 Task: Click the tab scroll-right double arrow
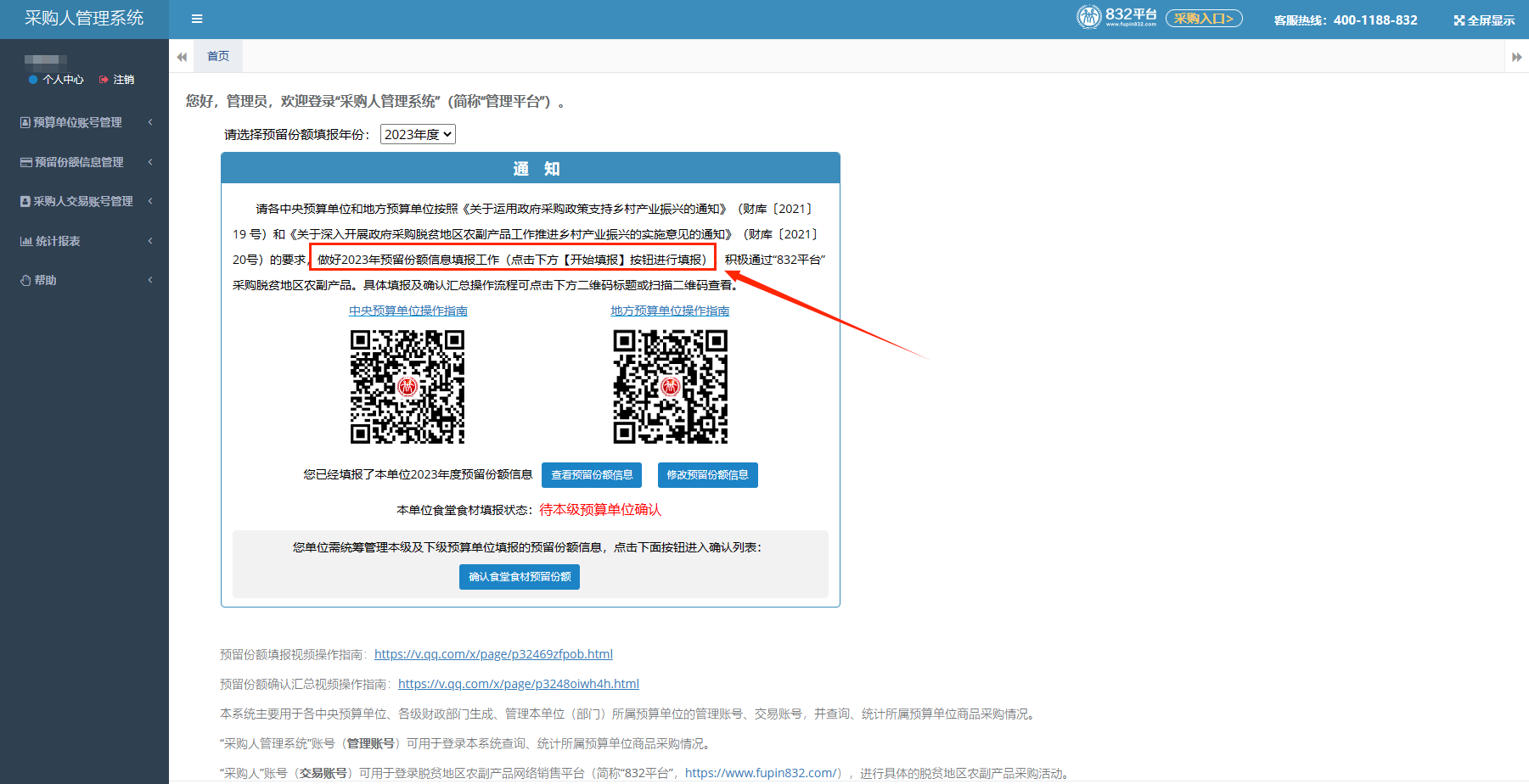[1516, 57]
